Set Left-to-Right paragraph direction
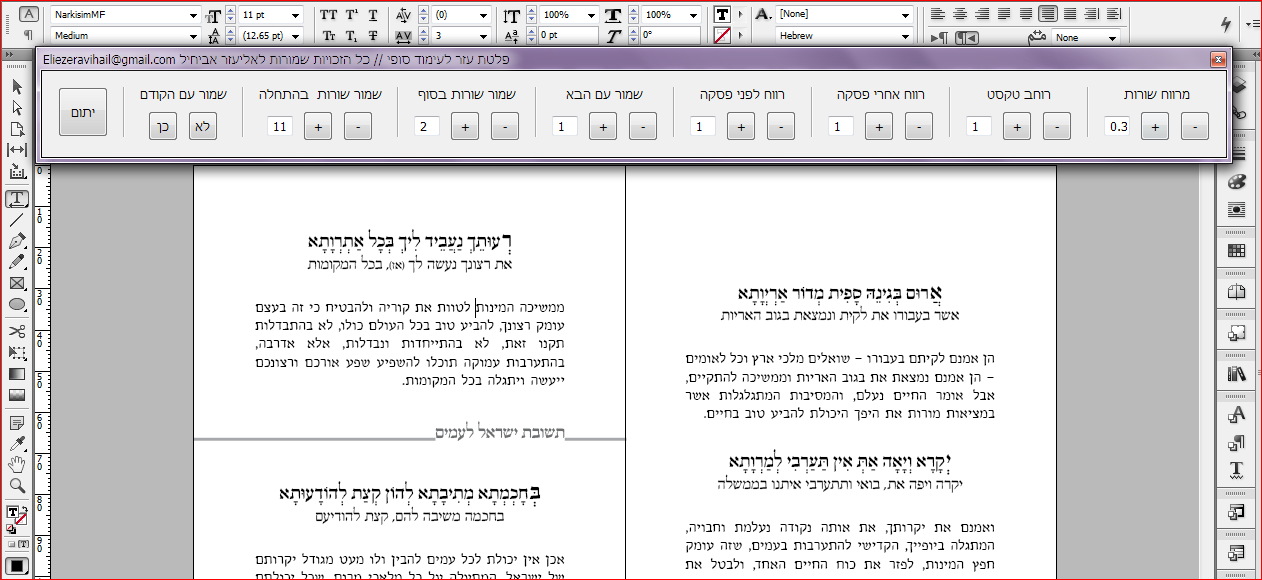This screenshot has height=580, width=1262. pos(940,38)
